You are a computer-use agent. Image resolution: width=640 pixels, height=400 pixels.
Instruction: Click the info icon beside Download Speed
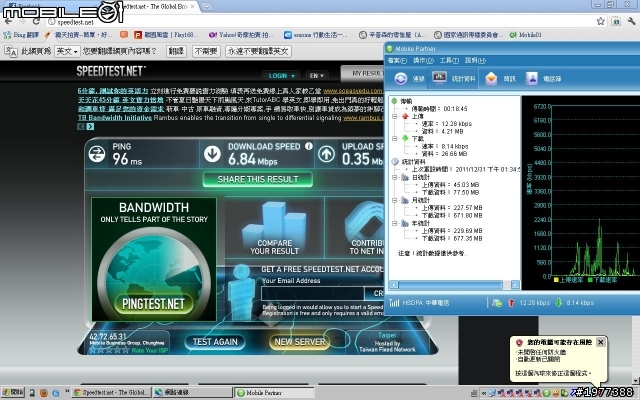coord(309,146)
